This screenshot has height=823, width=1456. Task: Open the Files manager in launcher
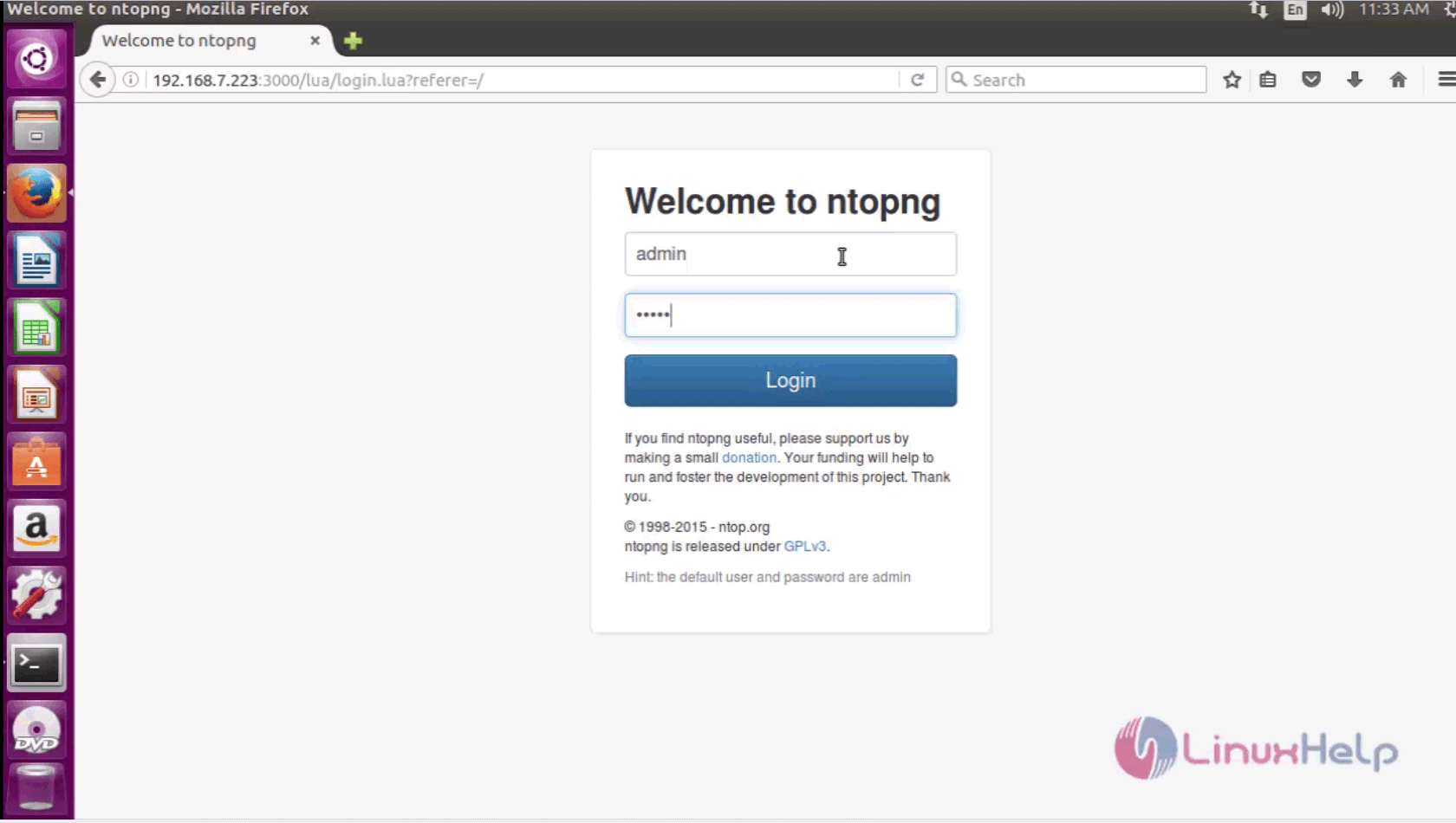point(36,126)
